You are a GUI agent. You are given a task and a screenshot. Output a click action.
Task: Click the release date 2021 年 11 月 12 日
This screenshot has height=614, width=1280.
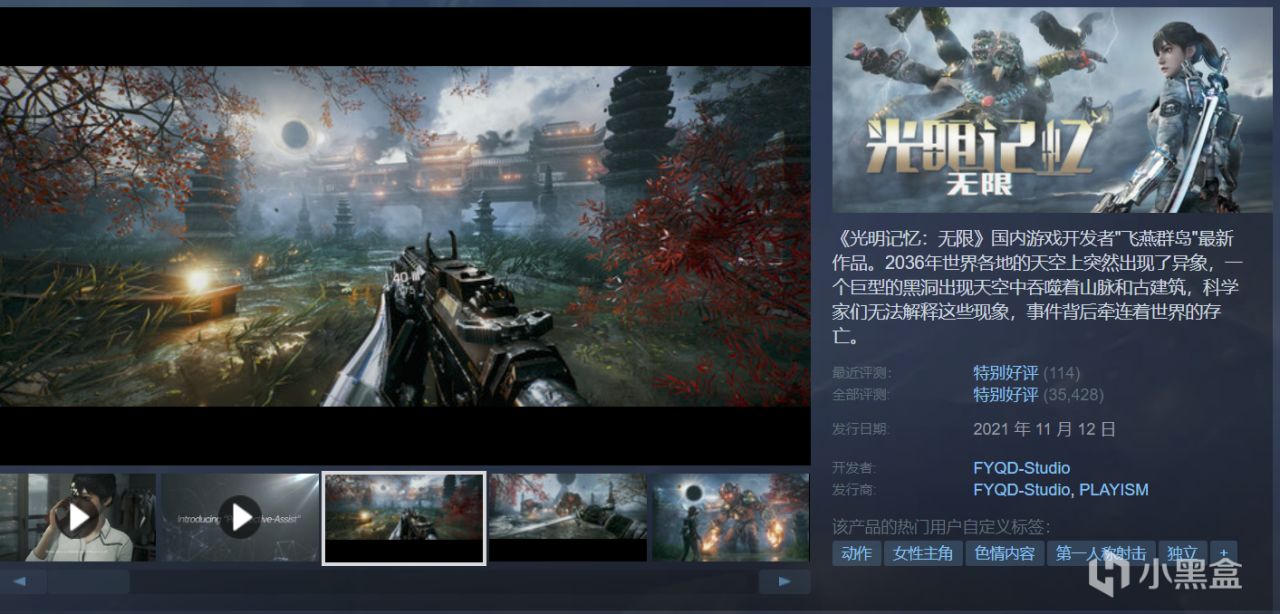pyautogui.click(x=1044, y=430)
